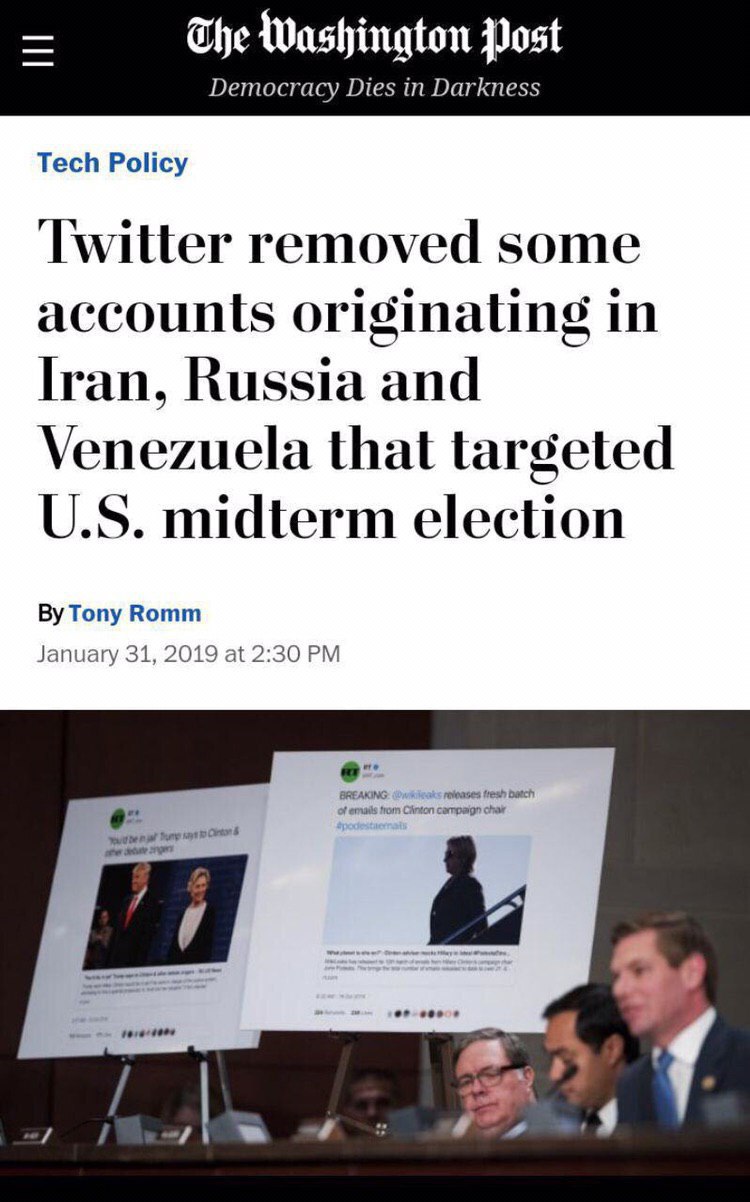Screen dimensions: 750x1202
Task: Open author Tony Romm's profile link
Action: pos(135,612)
